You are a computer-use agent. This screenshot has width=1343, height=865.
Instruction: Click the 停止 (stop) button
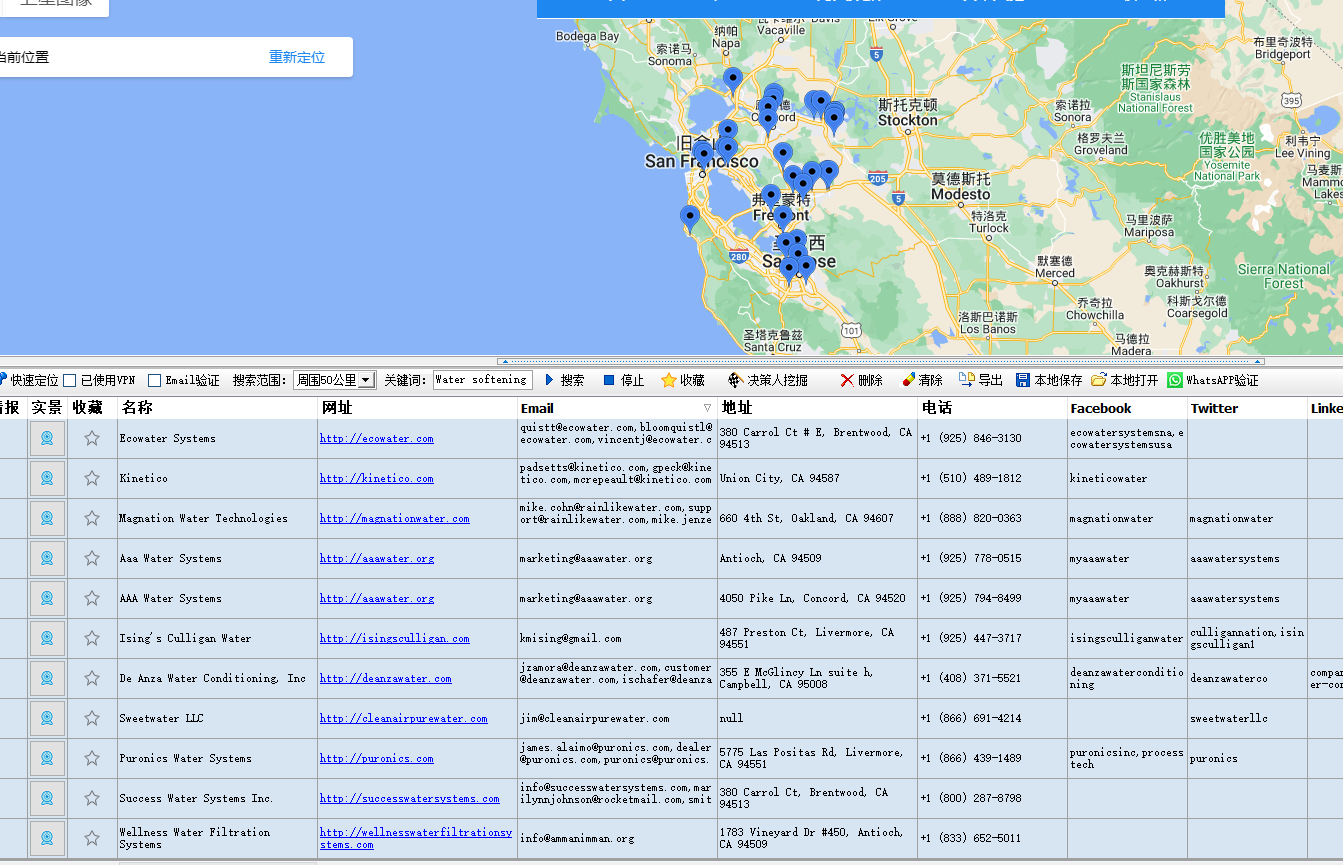[x=624, y=380]
